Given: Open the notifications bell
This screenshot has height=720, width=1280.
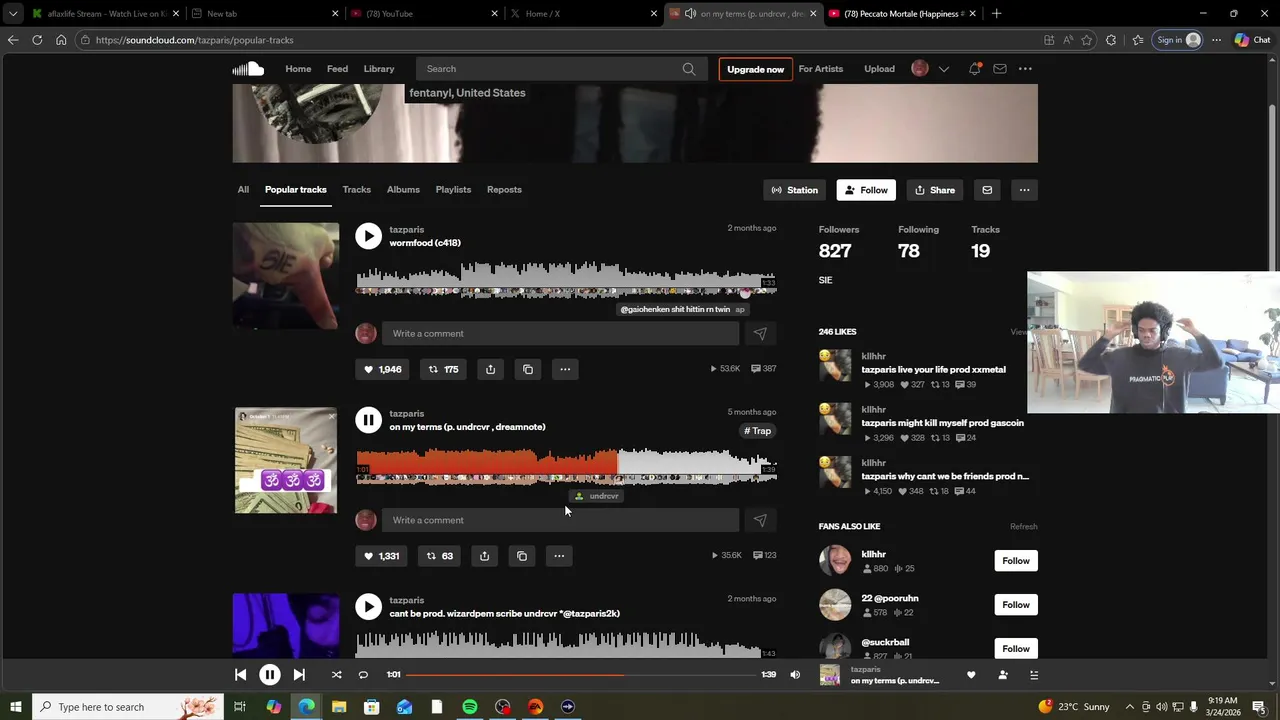Looking at the screenshot, I should click(x=974, y=69).
